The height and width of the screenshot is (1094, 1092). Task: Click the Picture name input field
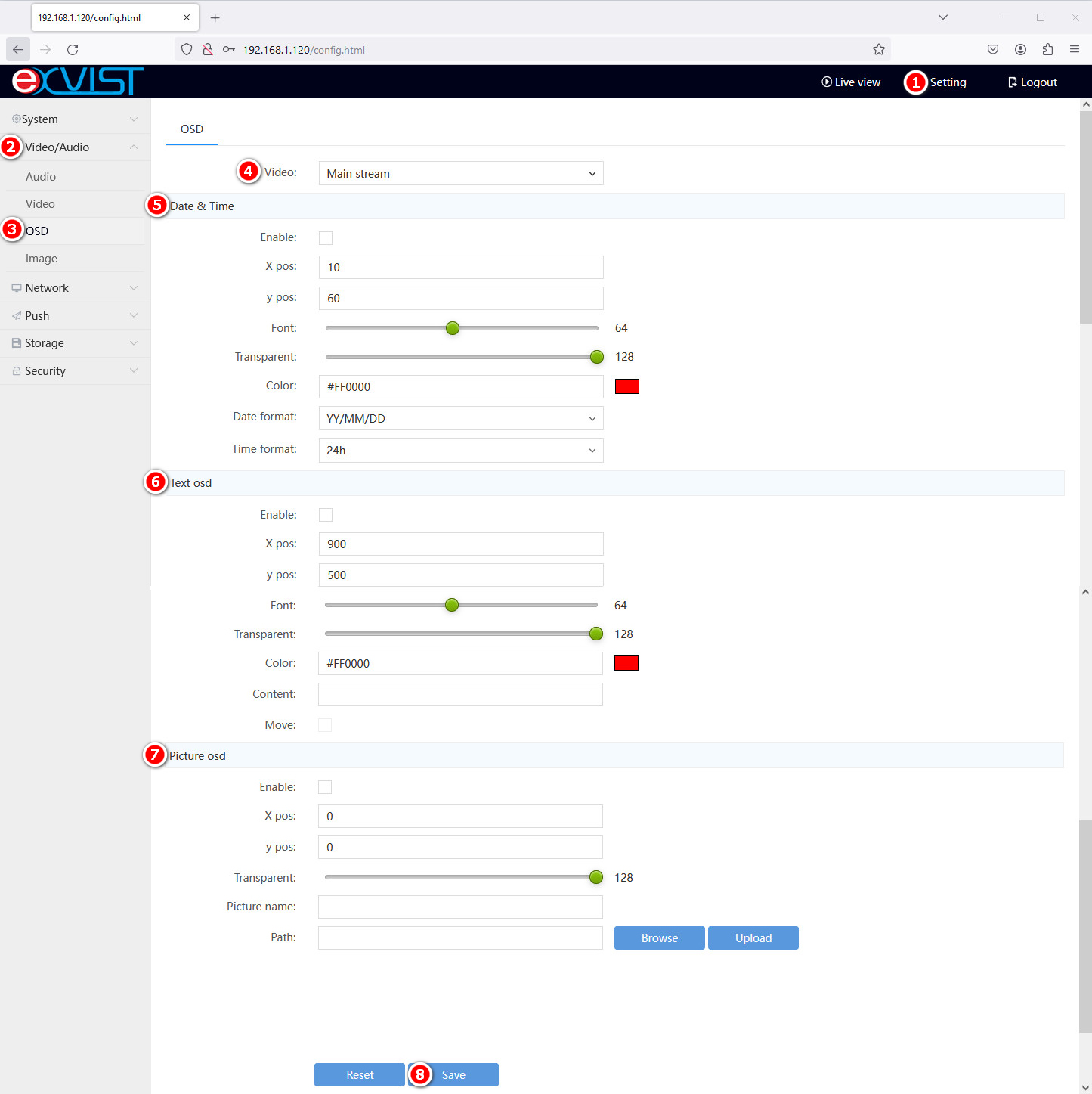pyautogui.click(x=460, y=907)
